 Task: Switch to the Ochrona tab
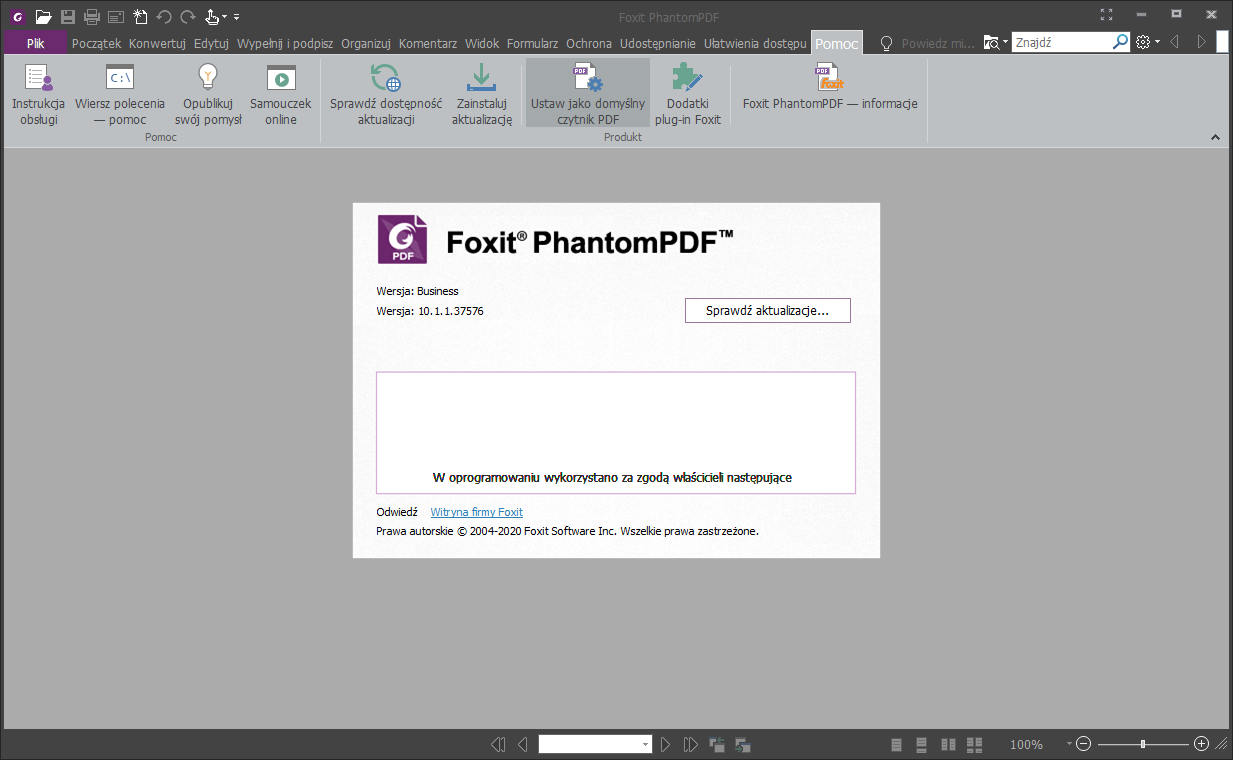click(589, 43)
